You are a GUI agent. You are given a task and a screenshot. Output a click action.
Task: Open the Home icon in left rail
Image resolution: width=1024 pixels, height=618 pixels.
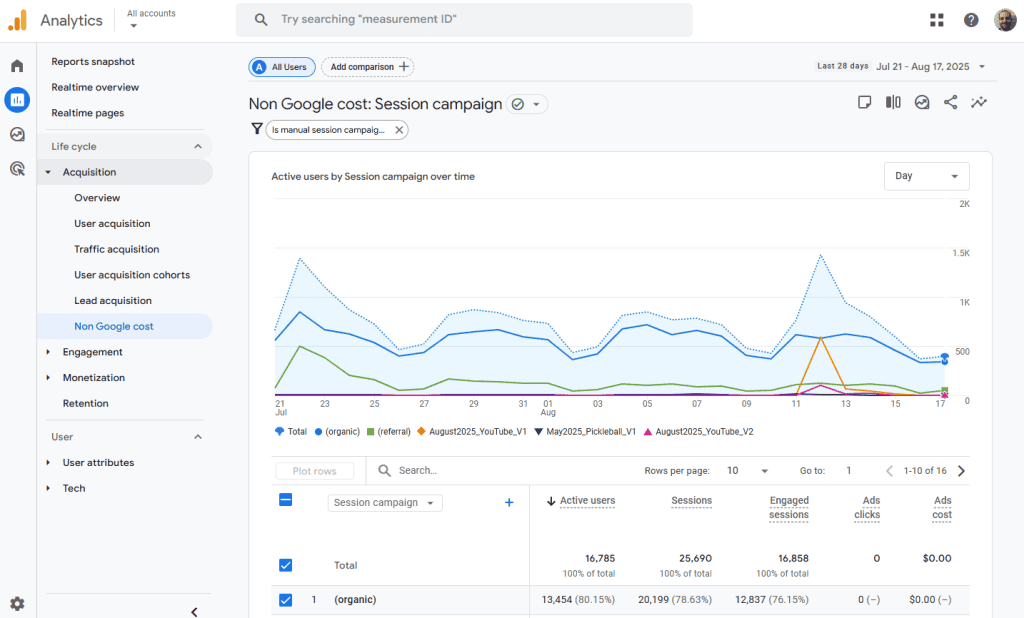pos(17,66)
